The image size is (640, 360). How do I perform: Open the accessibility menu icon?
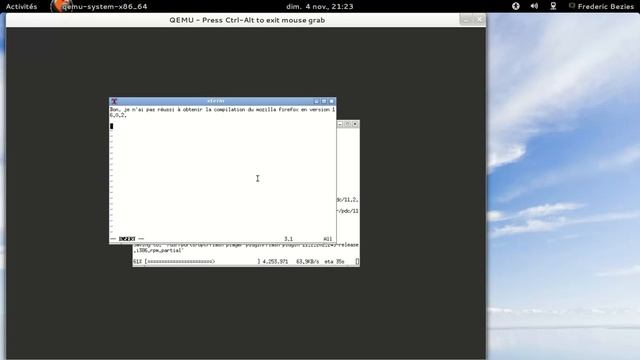coord(516,6)
